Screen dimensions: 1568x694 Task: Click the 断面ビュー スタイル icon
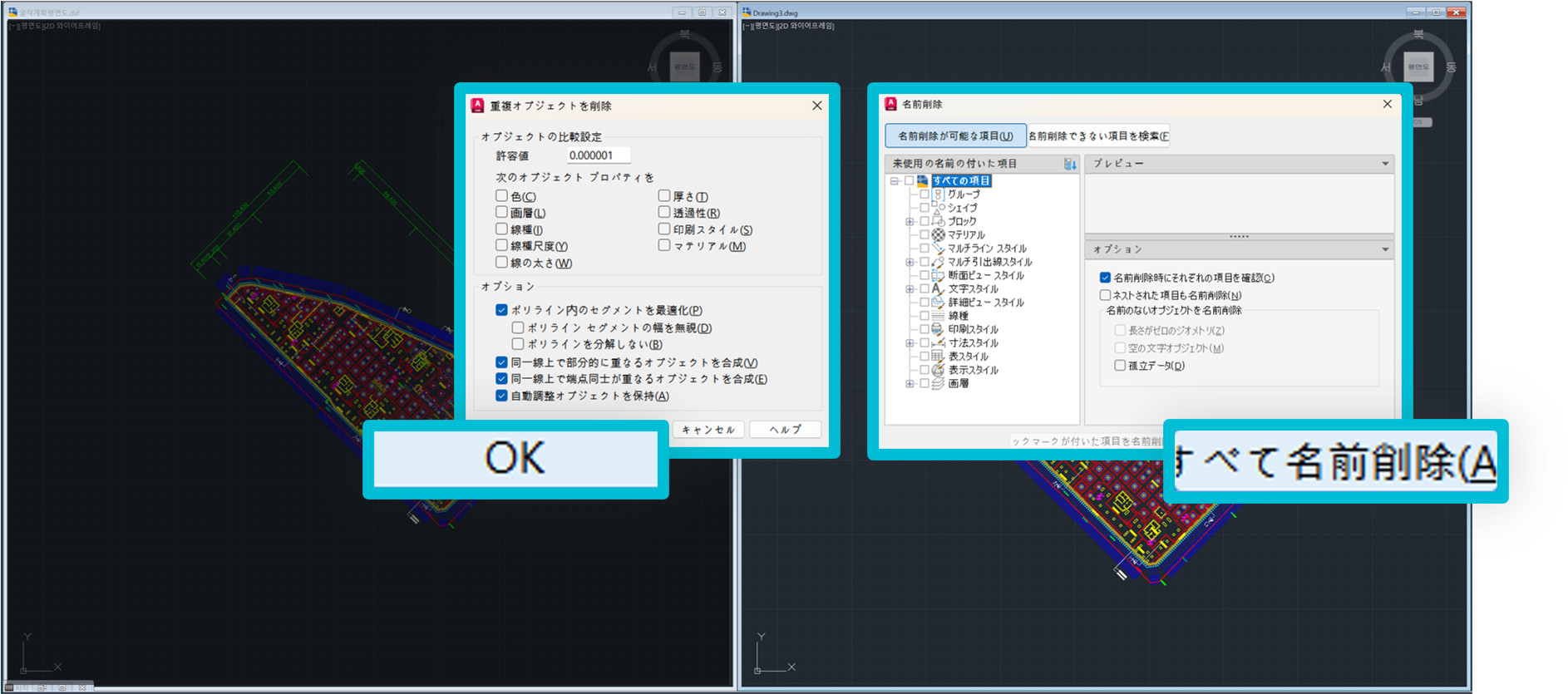pyautogui.click(x=938, y=275)
